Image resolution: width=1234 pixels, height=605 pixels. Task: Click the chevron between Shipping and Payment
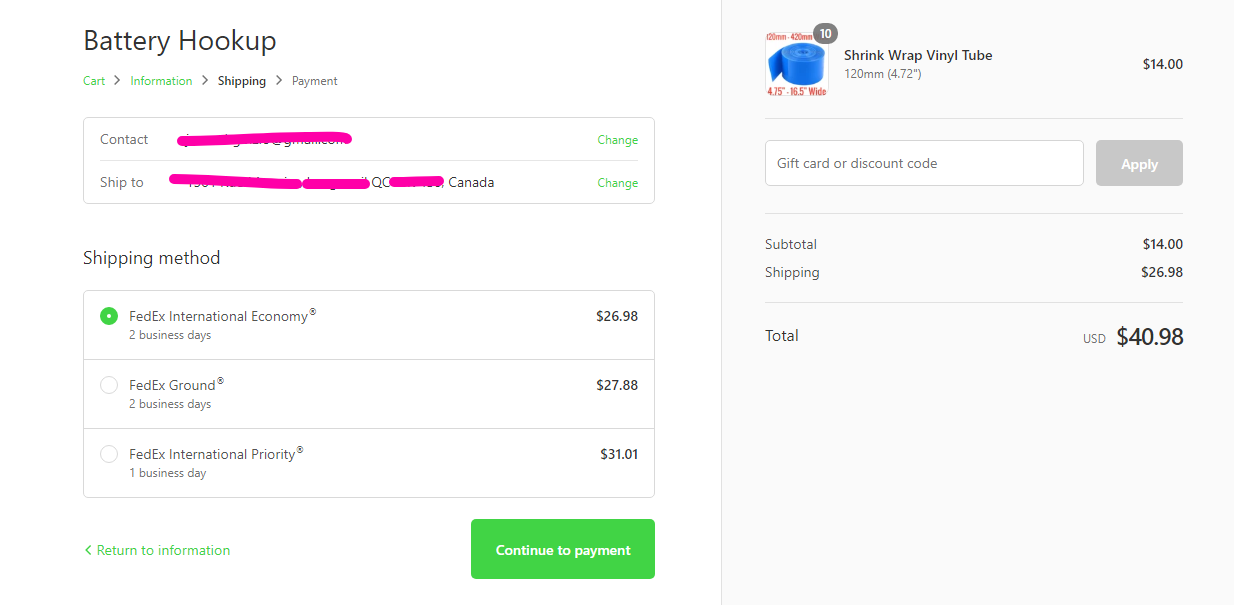pos(279,81)
